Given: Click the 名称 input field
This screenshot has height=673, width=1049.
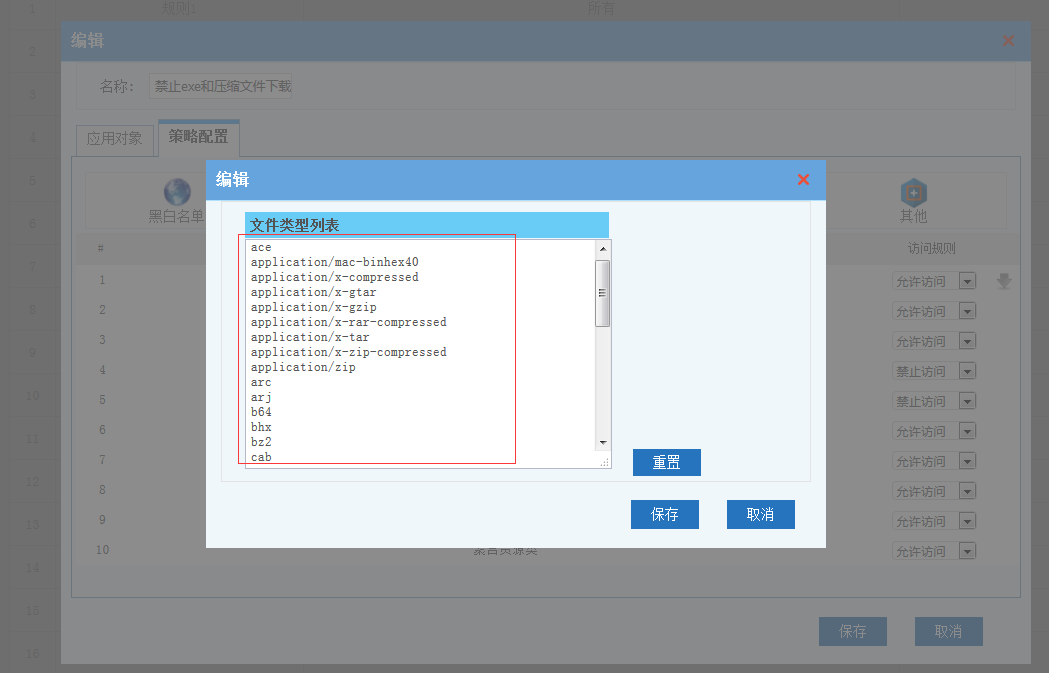Looking at the screenshot, I should tap(222, 87).
